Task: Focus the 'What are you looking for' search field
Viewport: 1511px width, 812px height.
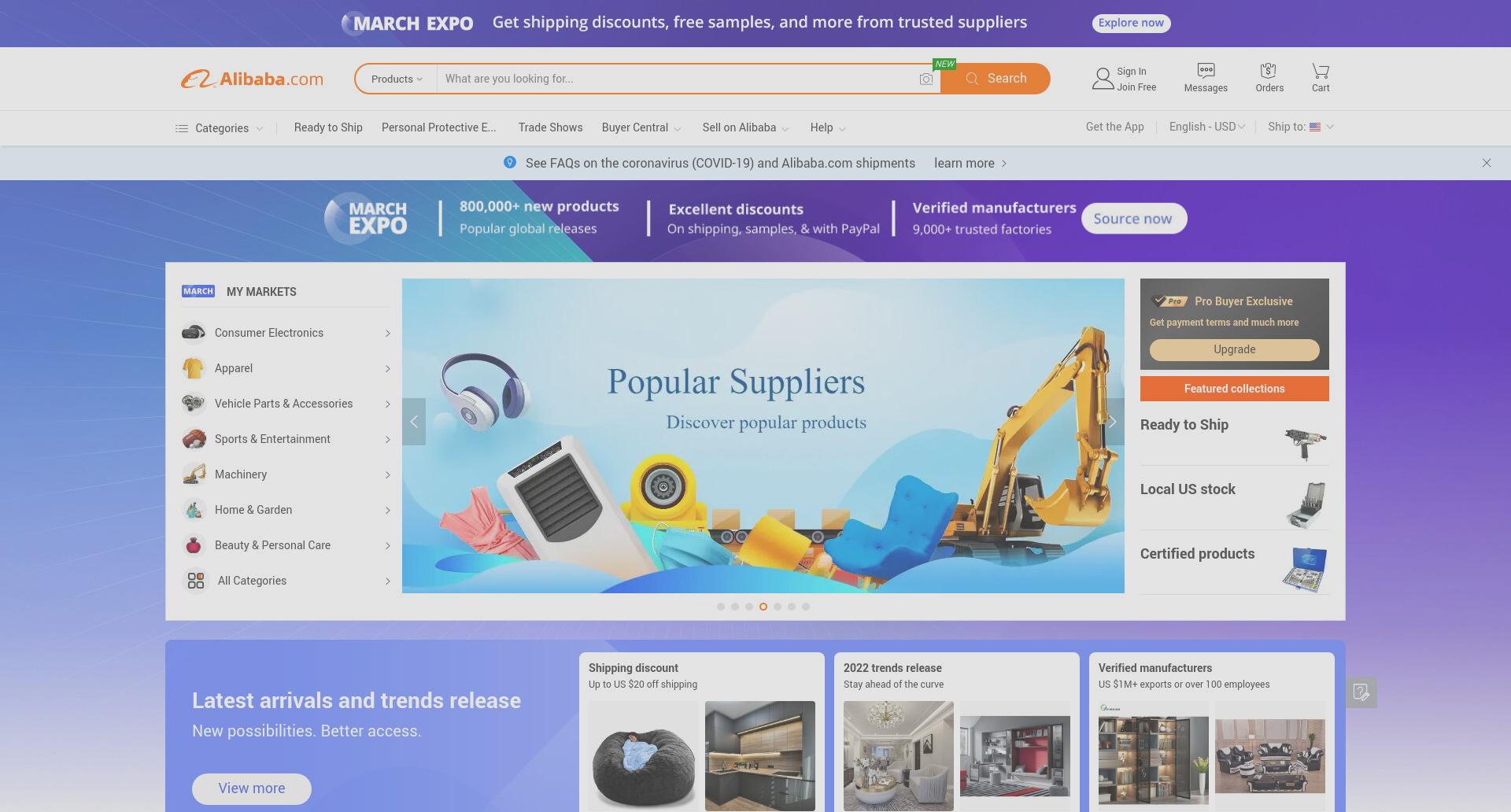Action: click(x=677, y=79)
